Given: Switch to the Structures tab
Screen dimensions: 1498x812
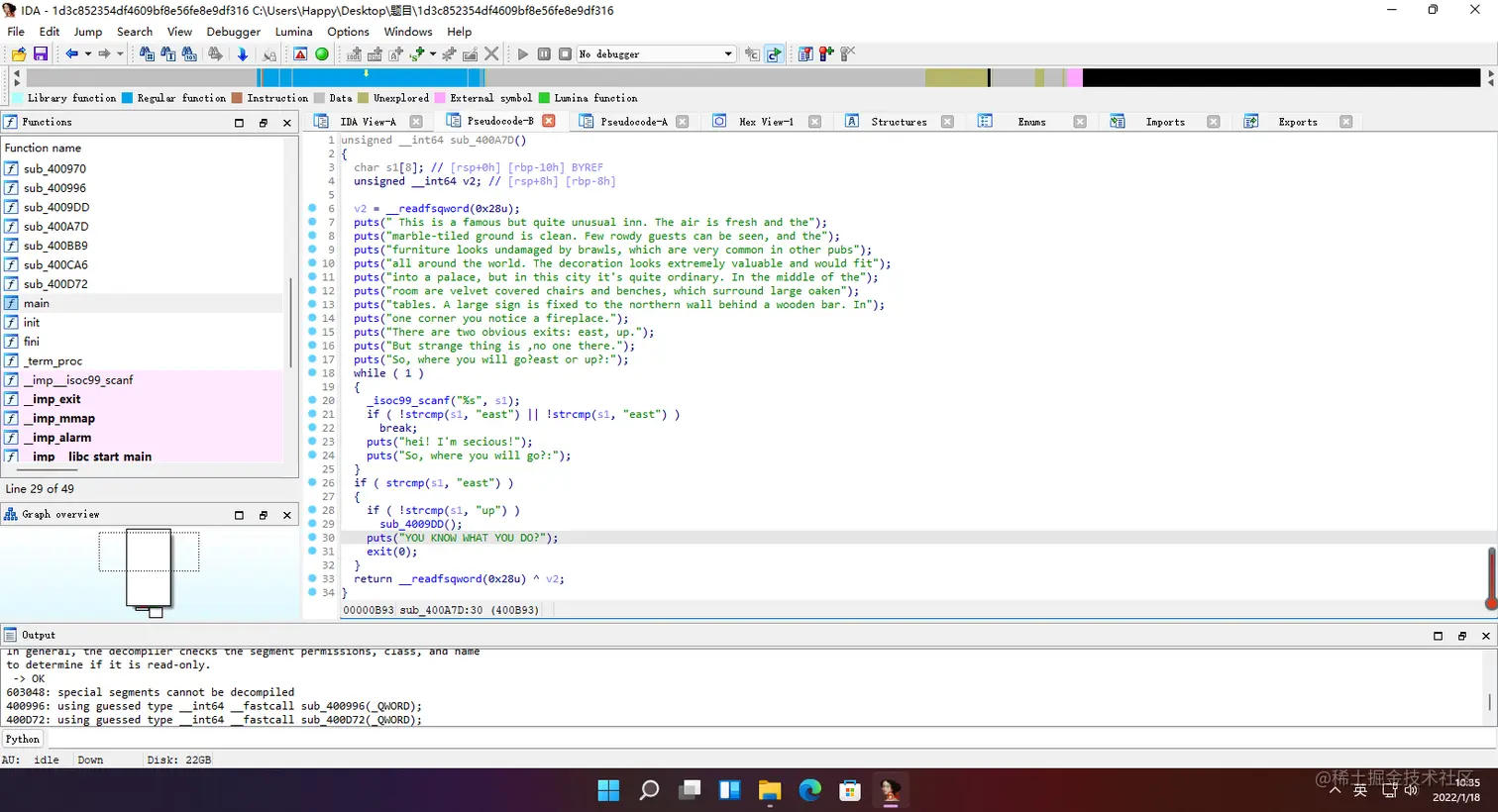Looking at the screenshot, I should tap(899, 122).
